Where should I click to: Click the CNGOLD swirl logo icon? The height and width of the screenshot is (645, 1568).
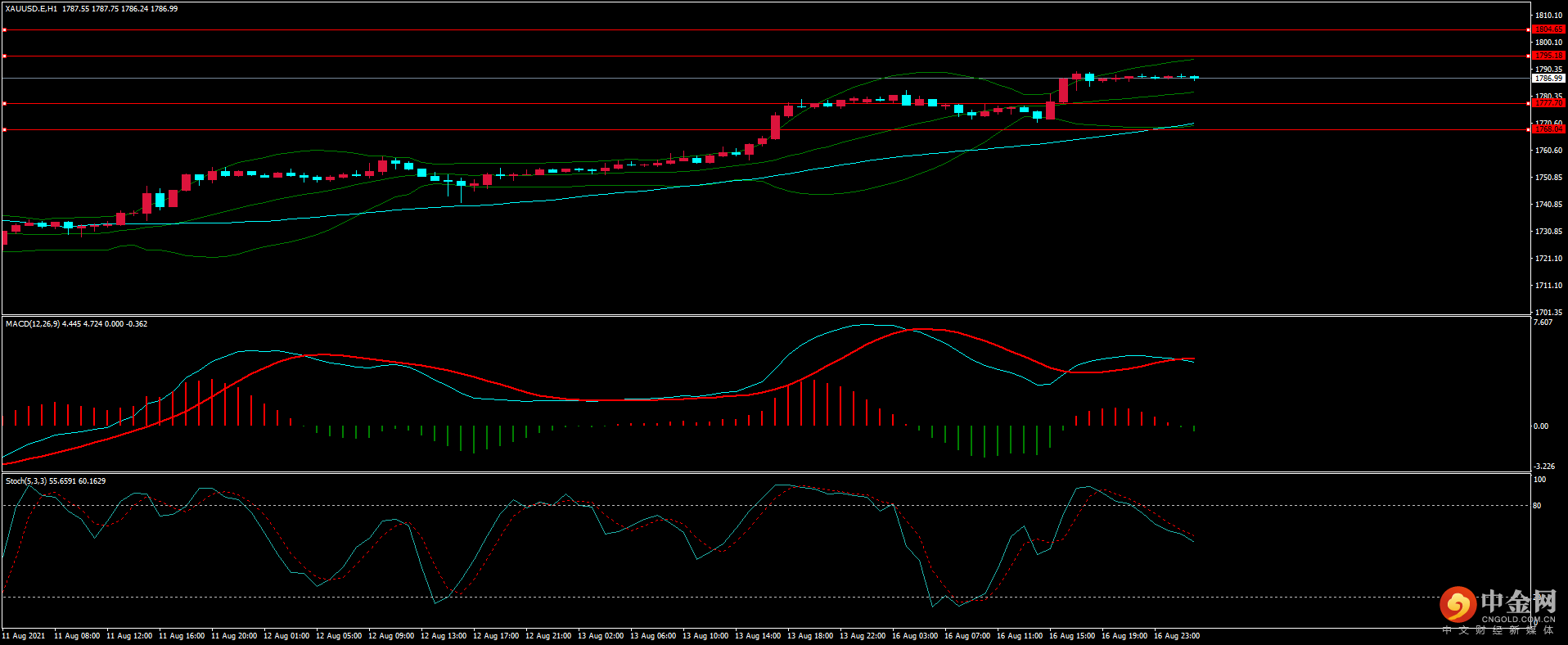coord(1458,605)
